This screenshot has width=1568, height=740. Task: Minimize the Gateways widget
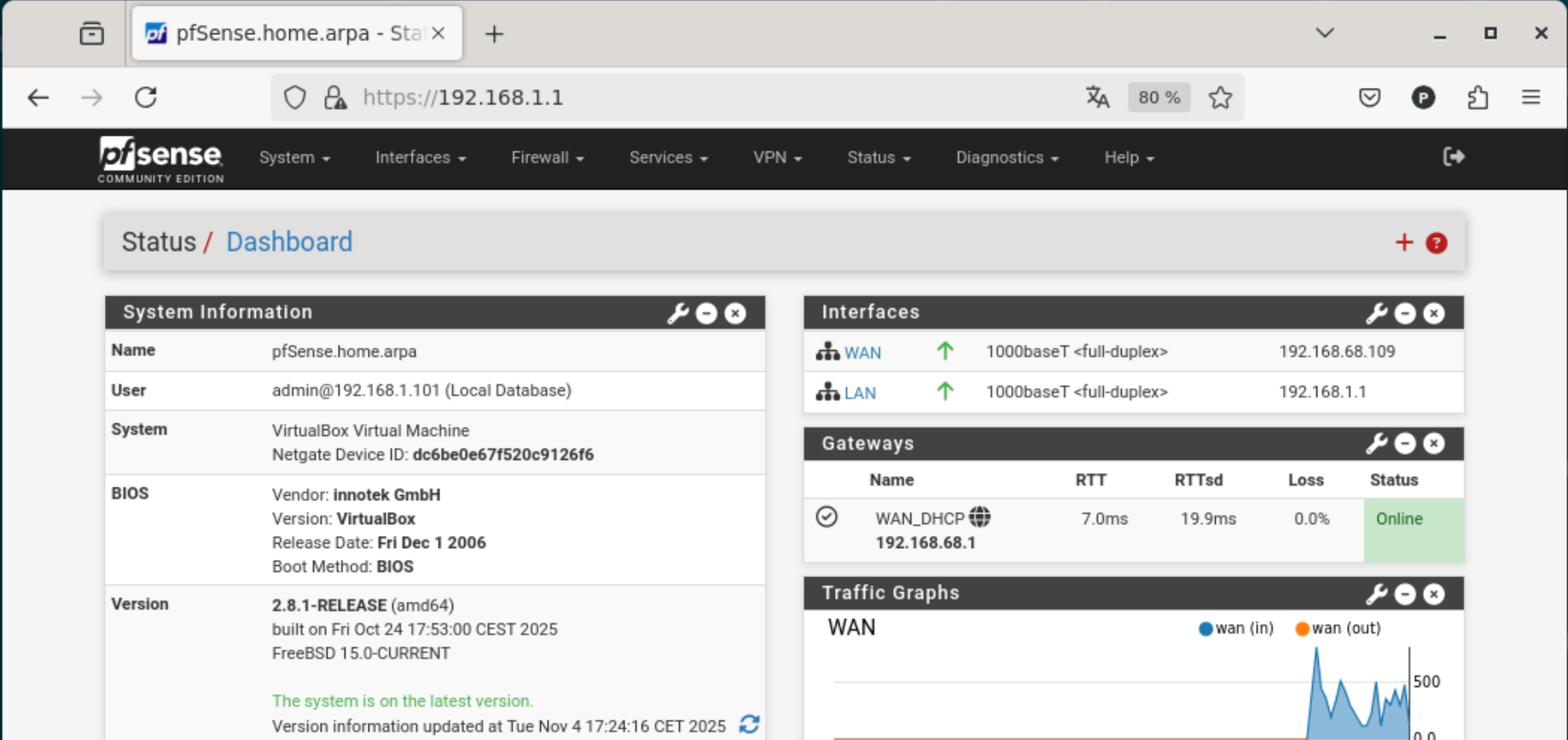[1405, 444]
